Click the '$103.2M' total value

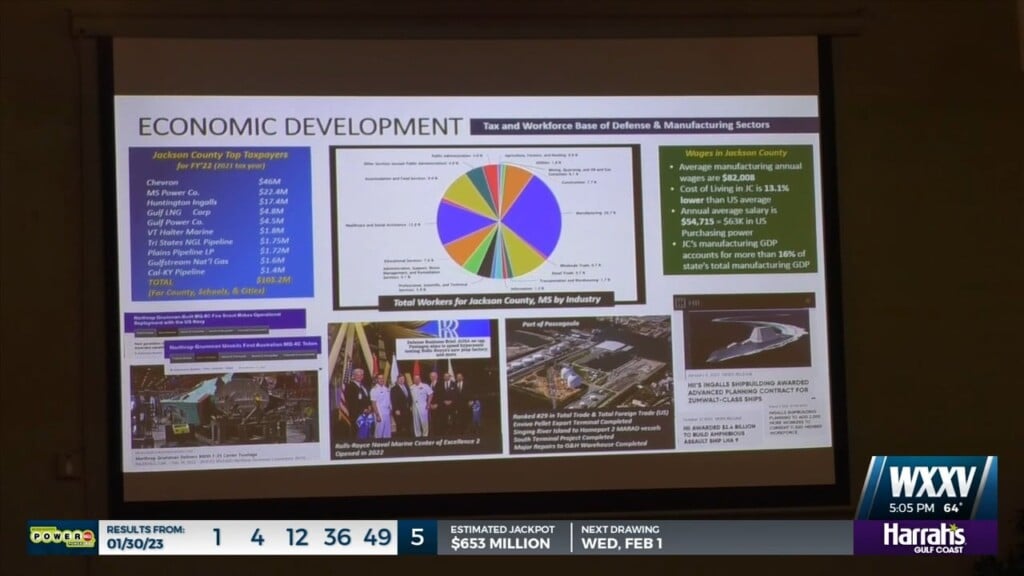pos(274,280)
